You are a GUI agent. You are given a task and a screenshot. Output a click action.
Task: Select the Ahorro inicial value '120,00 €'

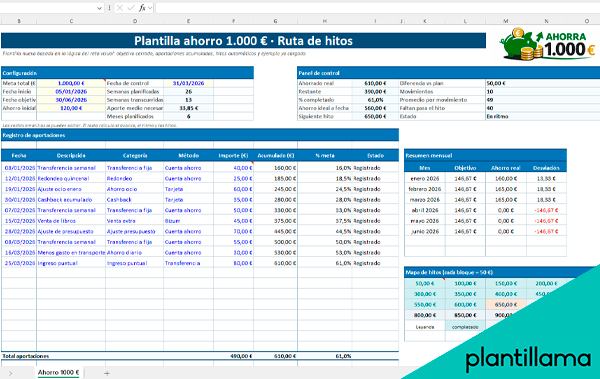tap(71, 108)
